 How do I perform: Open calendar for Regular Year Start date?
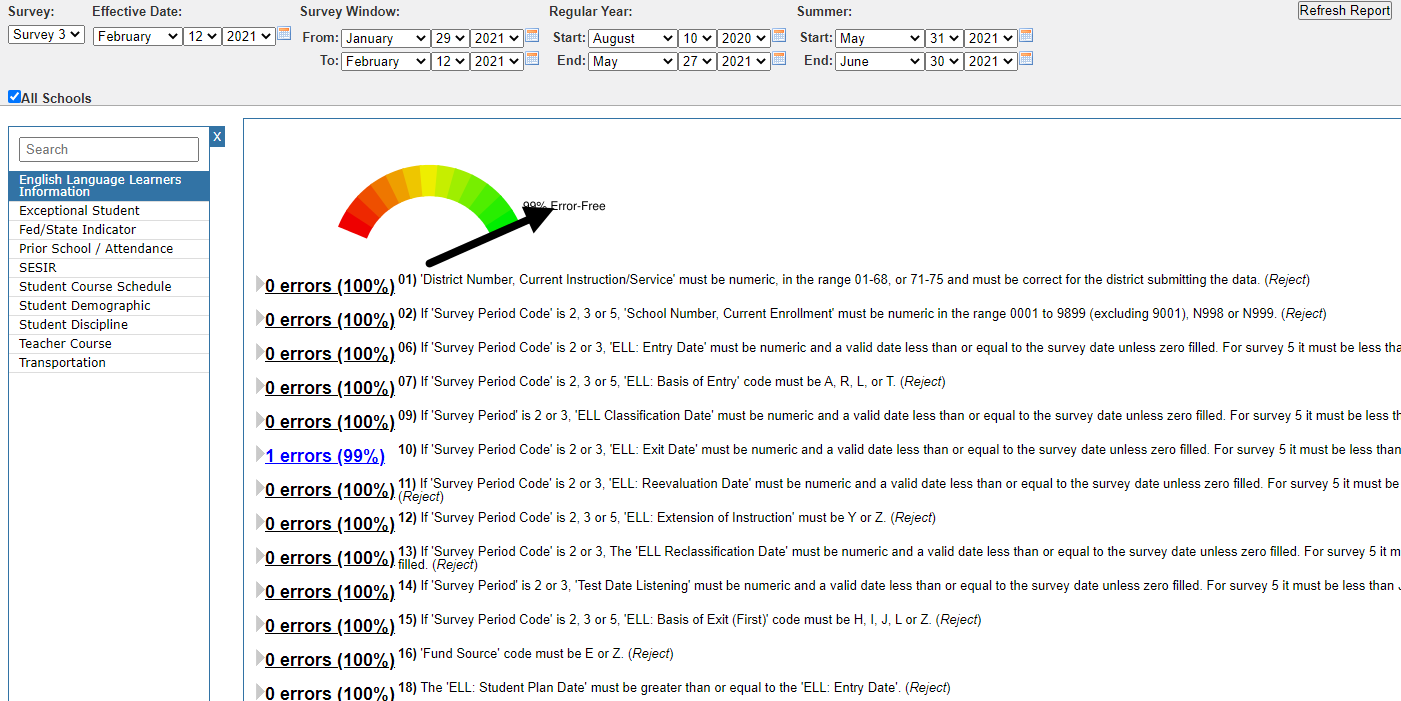(x=779, y=37)
